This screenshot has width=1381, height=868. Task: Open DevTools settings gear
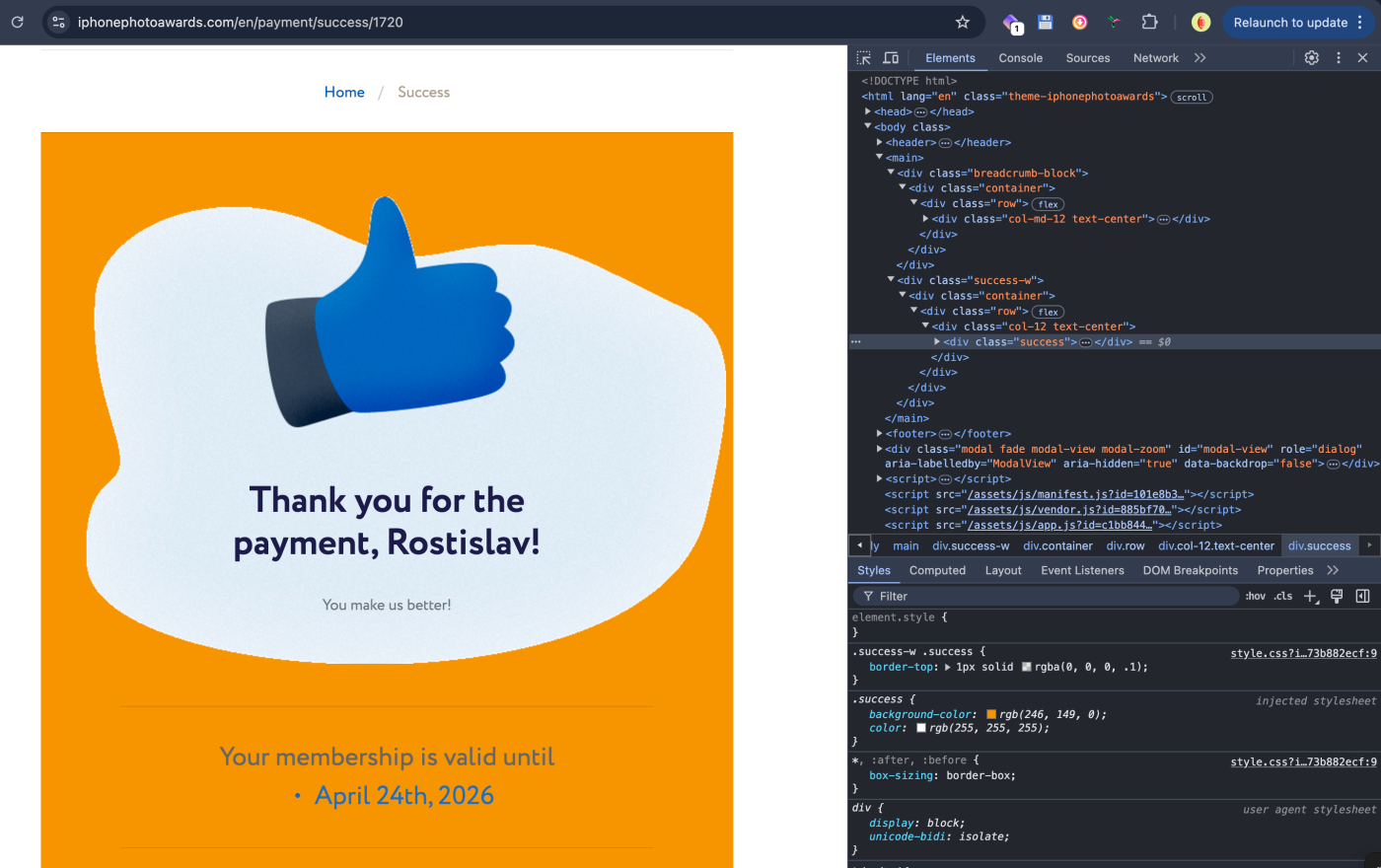[1312, 58]
